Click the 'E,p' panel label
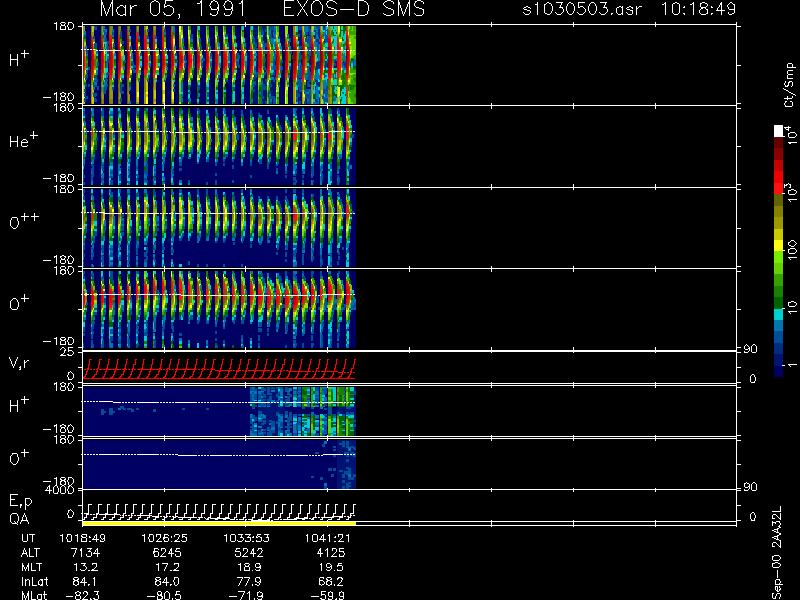The width and height of the screenshot is (800, 600). 20,502
